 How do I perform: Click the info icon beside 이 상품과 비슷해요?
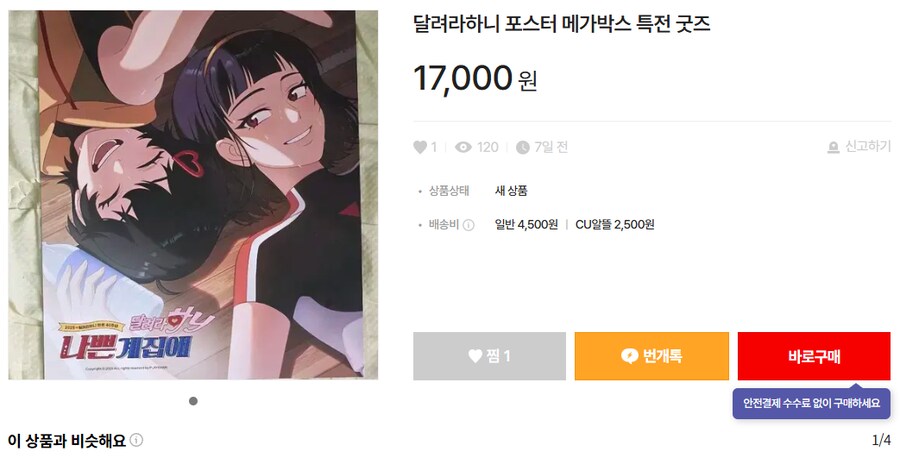tap(136, 440)
